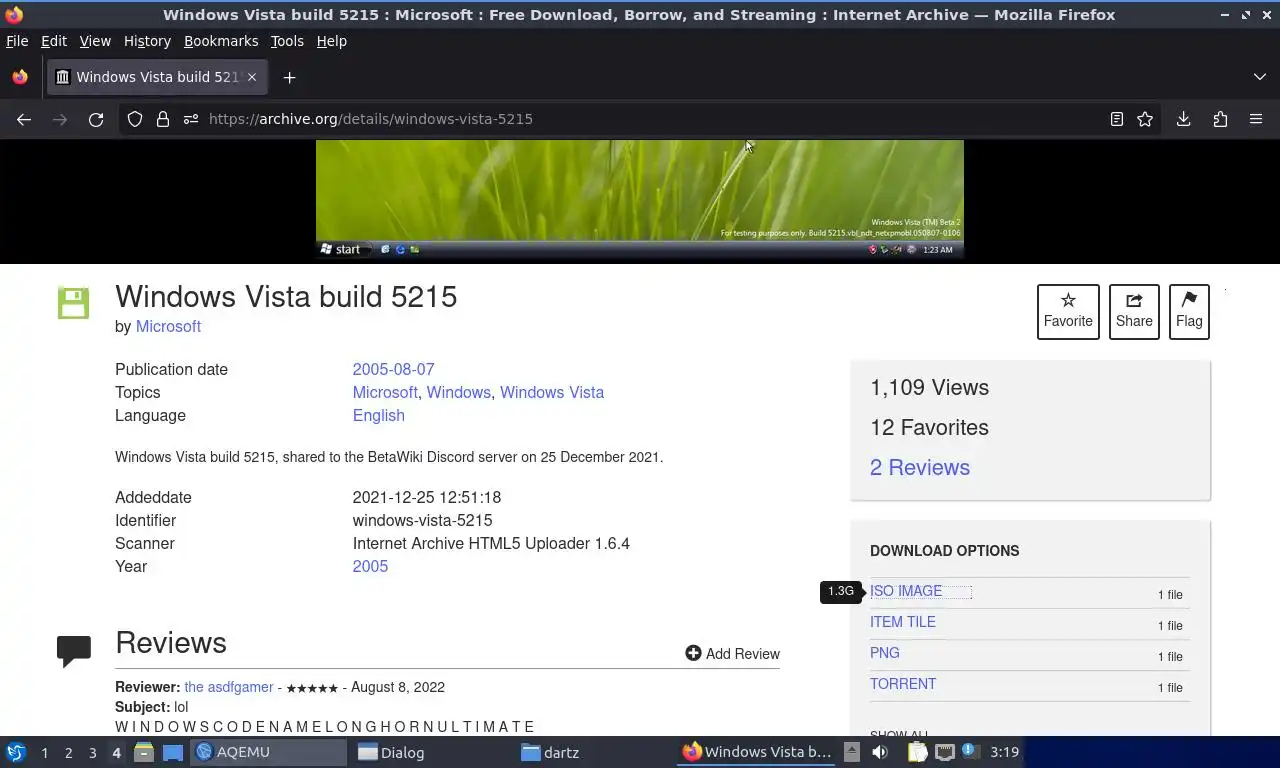Switch to workspace 3

tap(92, 753)
